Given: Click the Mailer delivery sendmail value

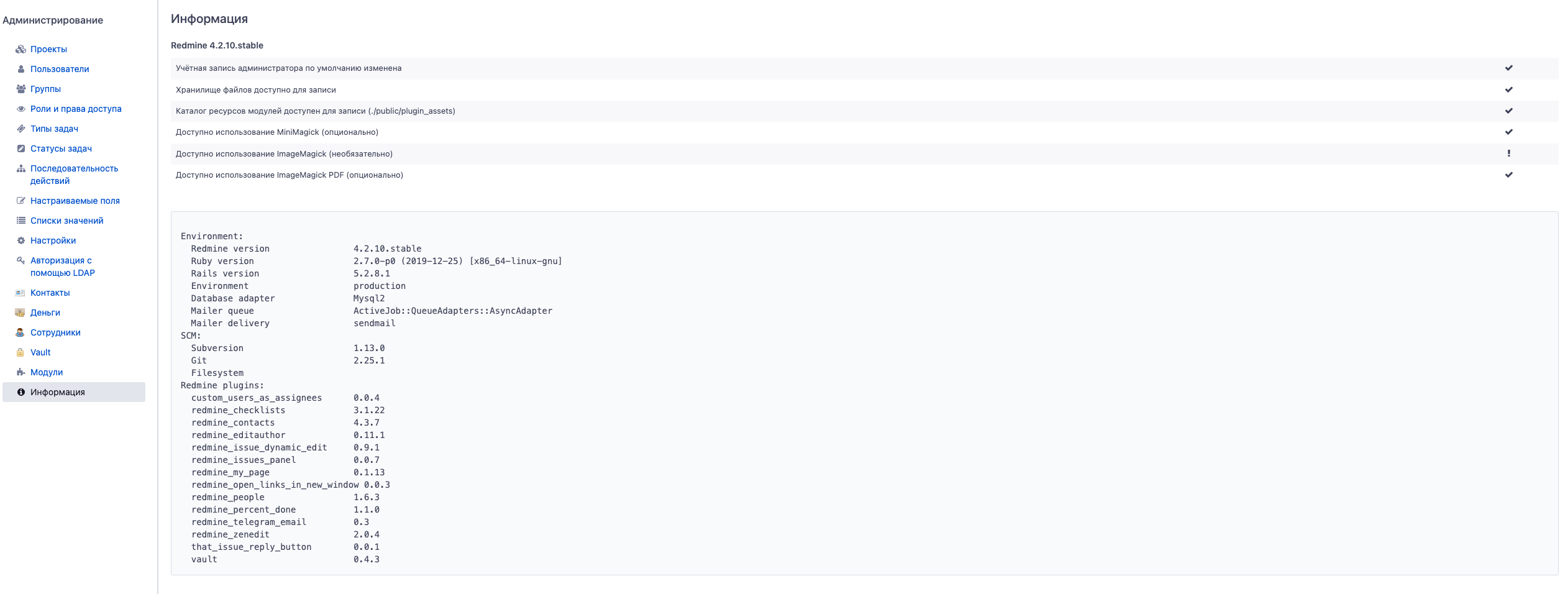Looking at the screenshot, I should (374, 323).
